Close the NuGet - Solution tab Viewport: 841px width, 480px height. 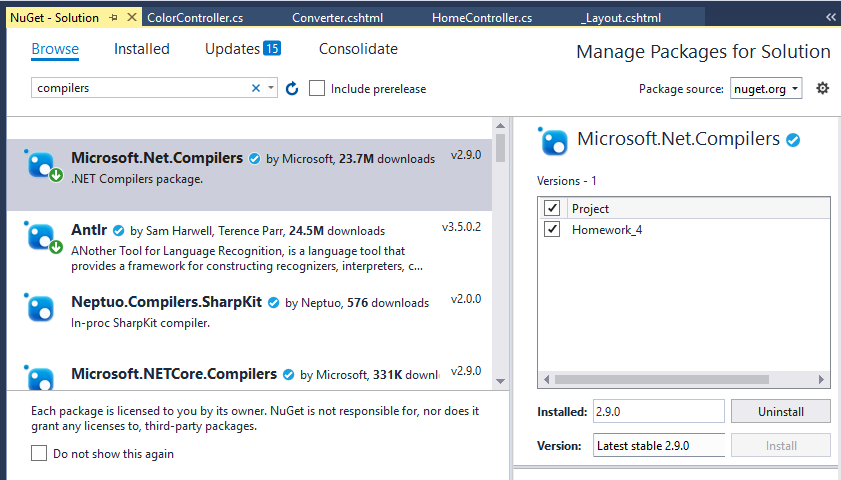point(131,17)
